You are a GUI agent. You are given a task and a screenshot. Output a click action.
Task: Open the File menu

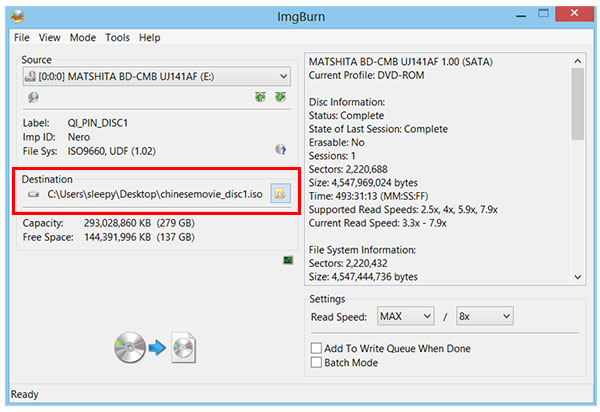point(22,37)
